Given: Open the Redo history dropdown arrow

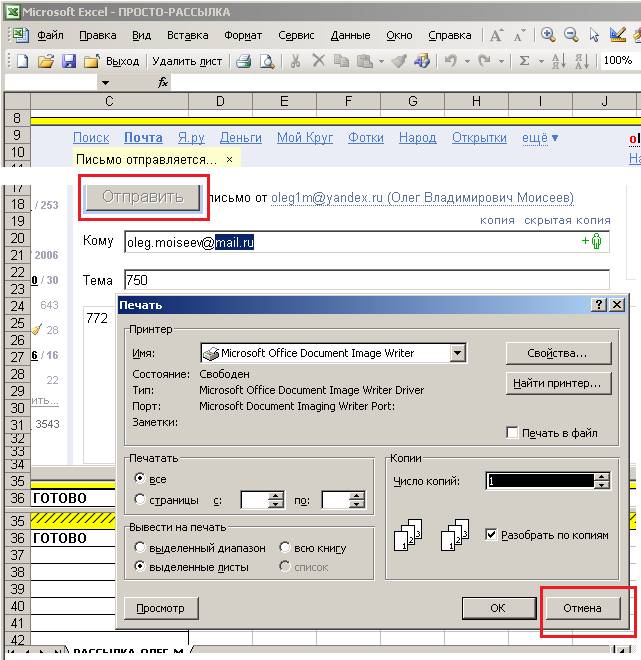Looking at the screenshot, I should (501, 61).
